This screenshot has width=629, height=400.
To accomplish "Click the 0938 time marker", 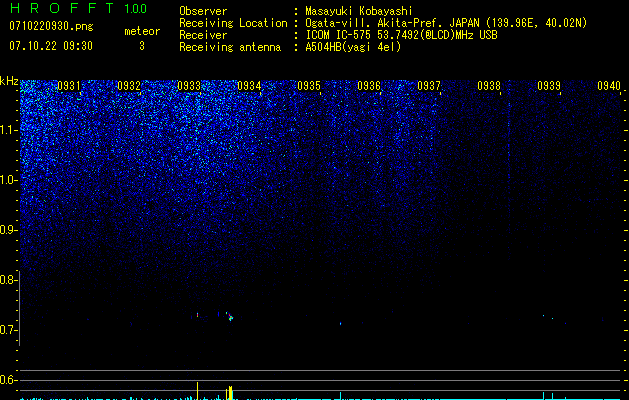I will (489, 86).
